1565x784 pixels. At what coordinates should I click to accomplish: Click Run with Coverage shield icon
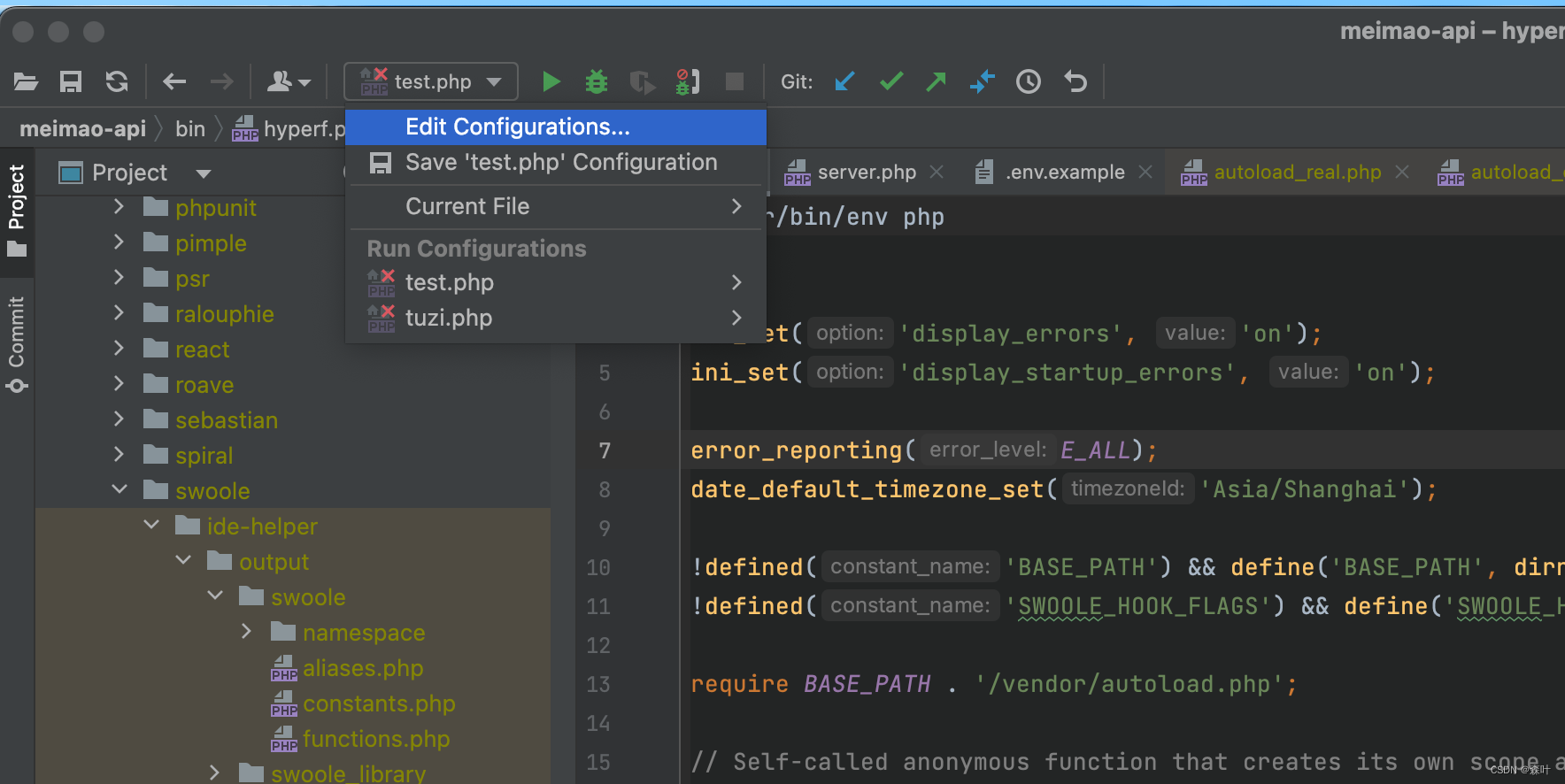pyautogui.click(x=643, y=82)
